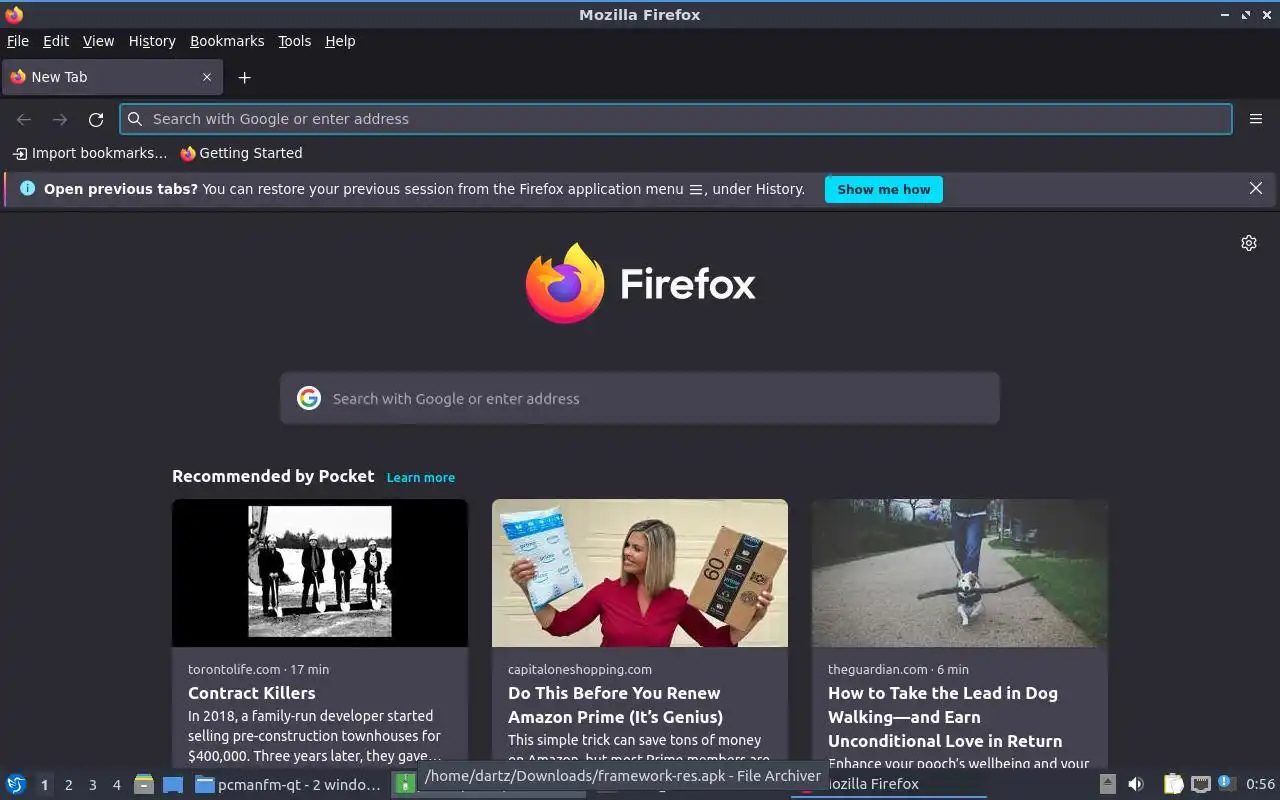Image resolution: width=1280 pixels, height=800 pixels.
Task: Click the torontolife.com source text
Action: [x=234, y=669]
